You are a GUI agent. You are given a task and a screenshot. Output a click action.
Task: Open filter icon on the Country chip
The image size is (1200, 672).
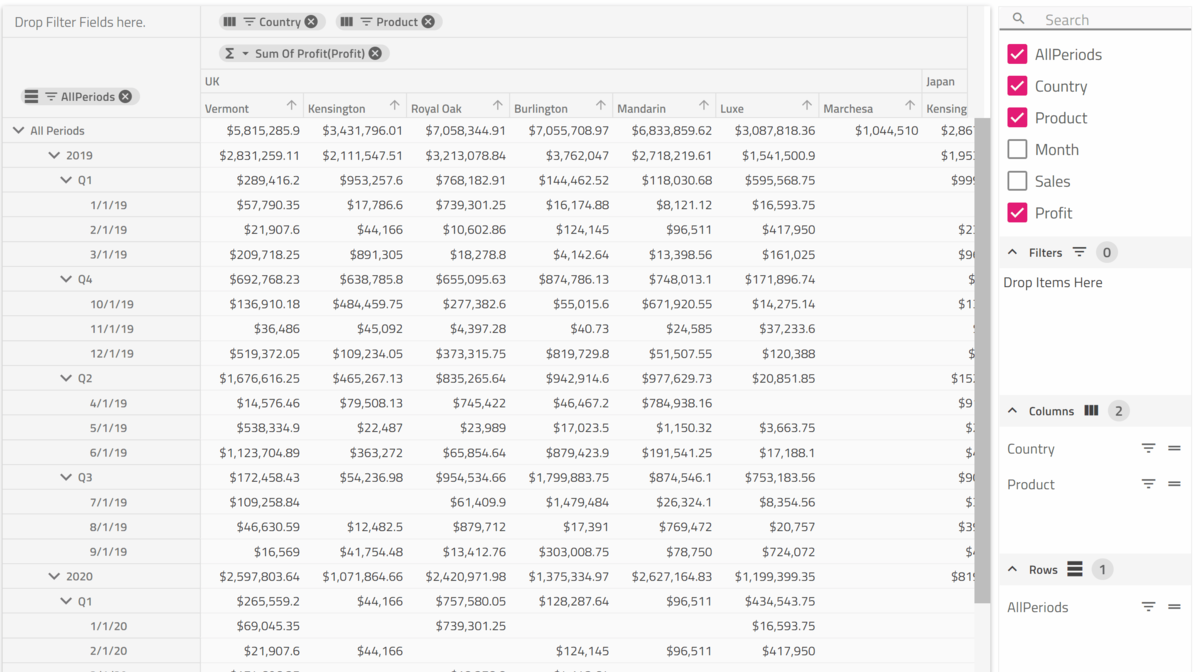click(250, 22)
